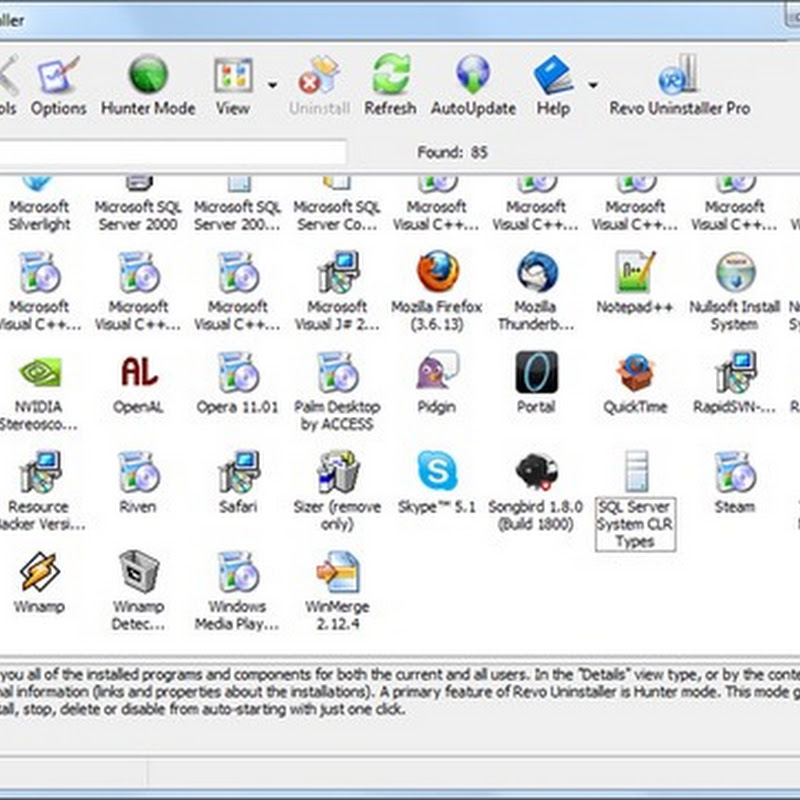Choose the Windows Media Player entry
Image resolution: width=800 pixels, height=800 pixels.
coord(237,591)
